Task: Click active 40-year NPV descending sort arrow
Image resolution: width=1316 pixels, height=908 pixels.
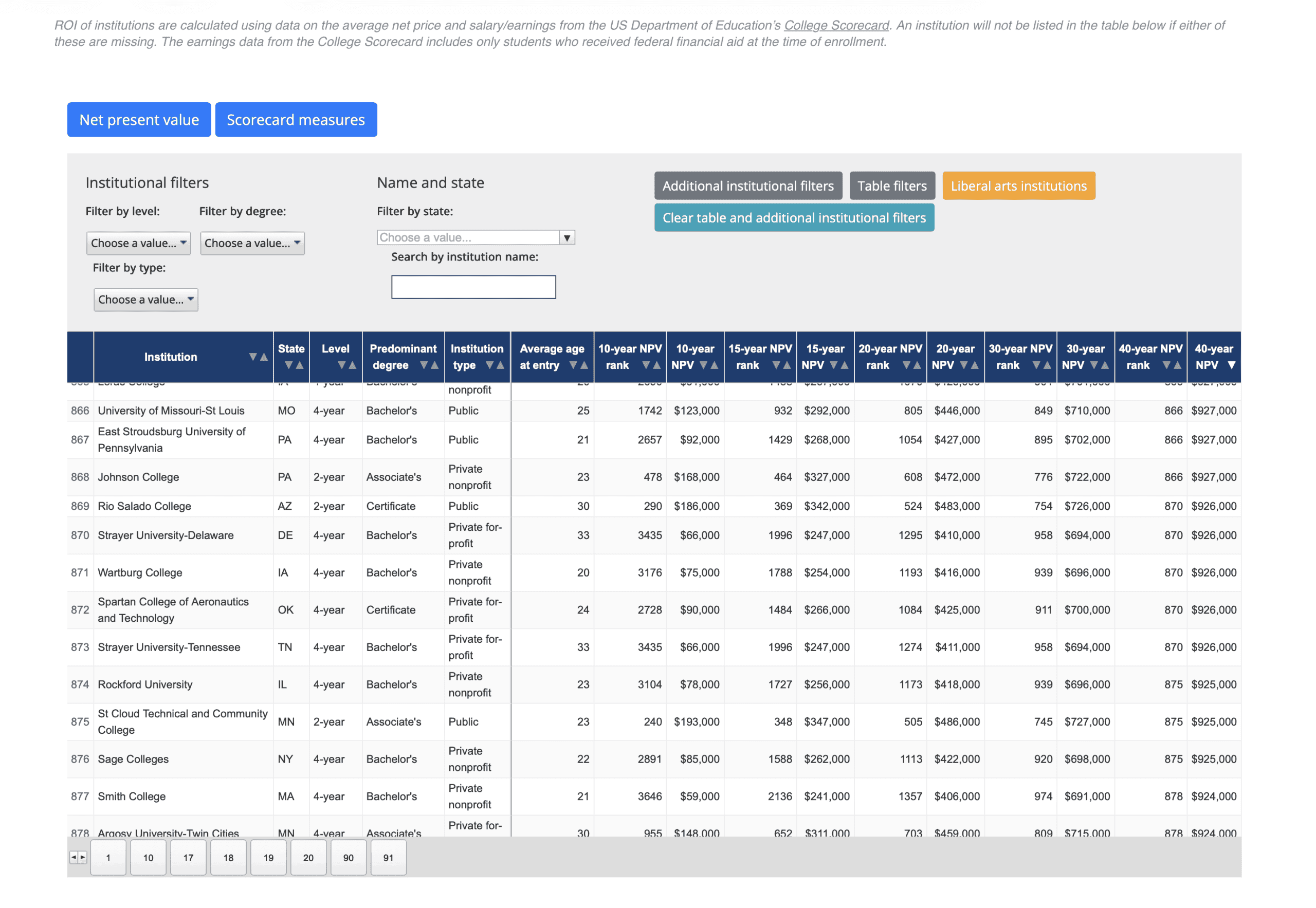Action: point(1232,365)
